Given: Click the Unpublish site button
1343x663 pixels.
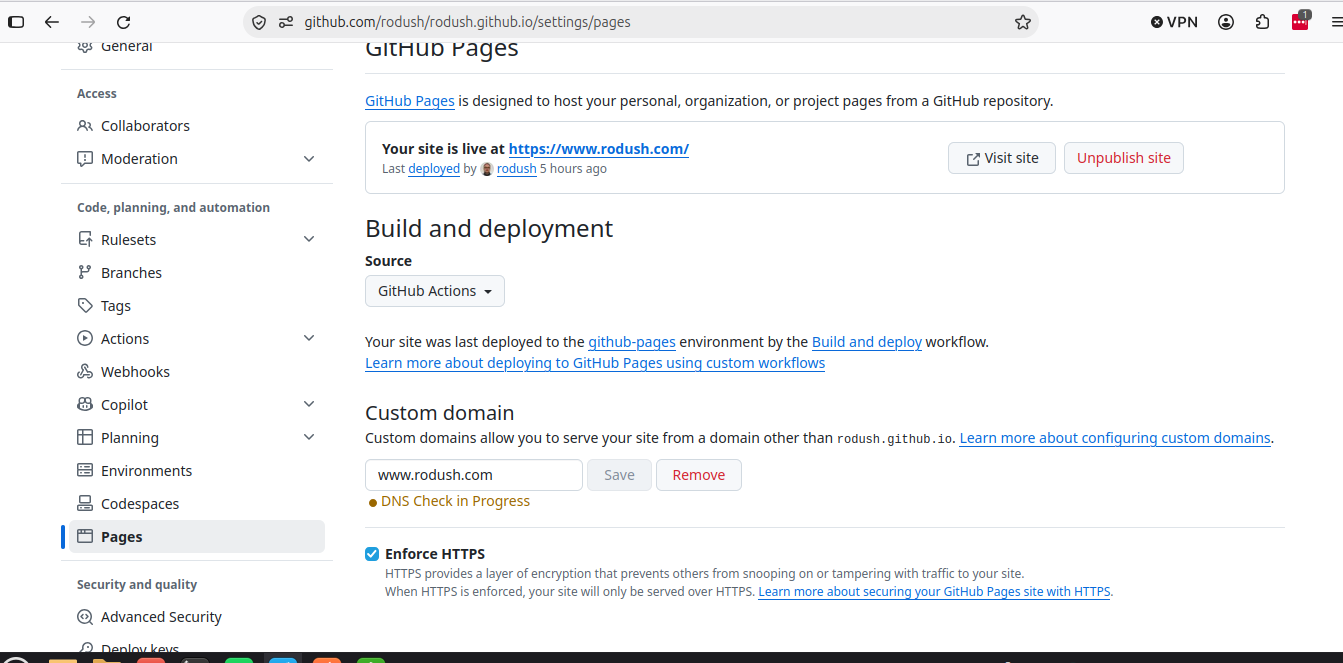Looking at the screenshot, I should tap(1124, 158).
